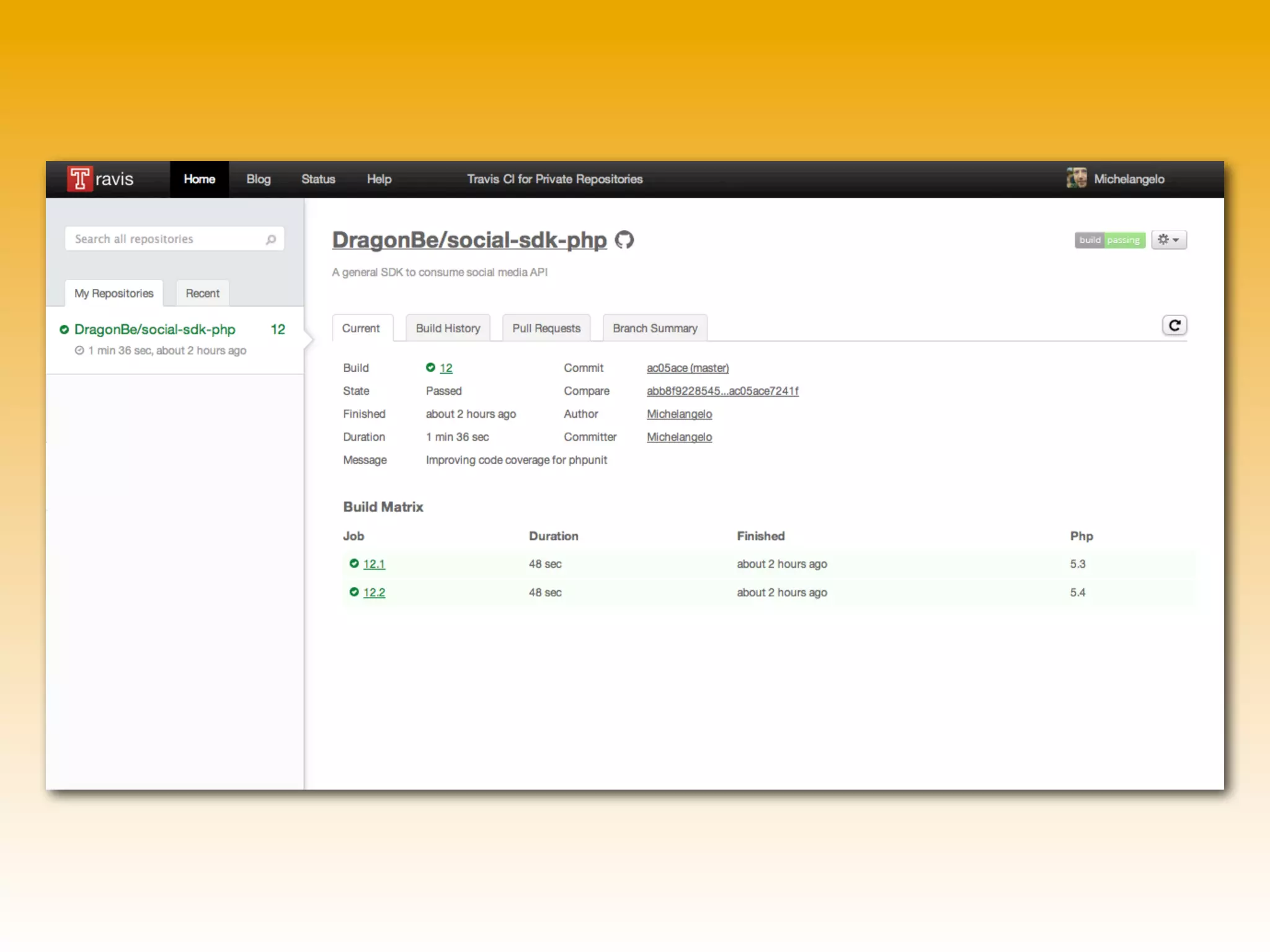Click the refresh build button icon

click(1174, 325)
